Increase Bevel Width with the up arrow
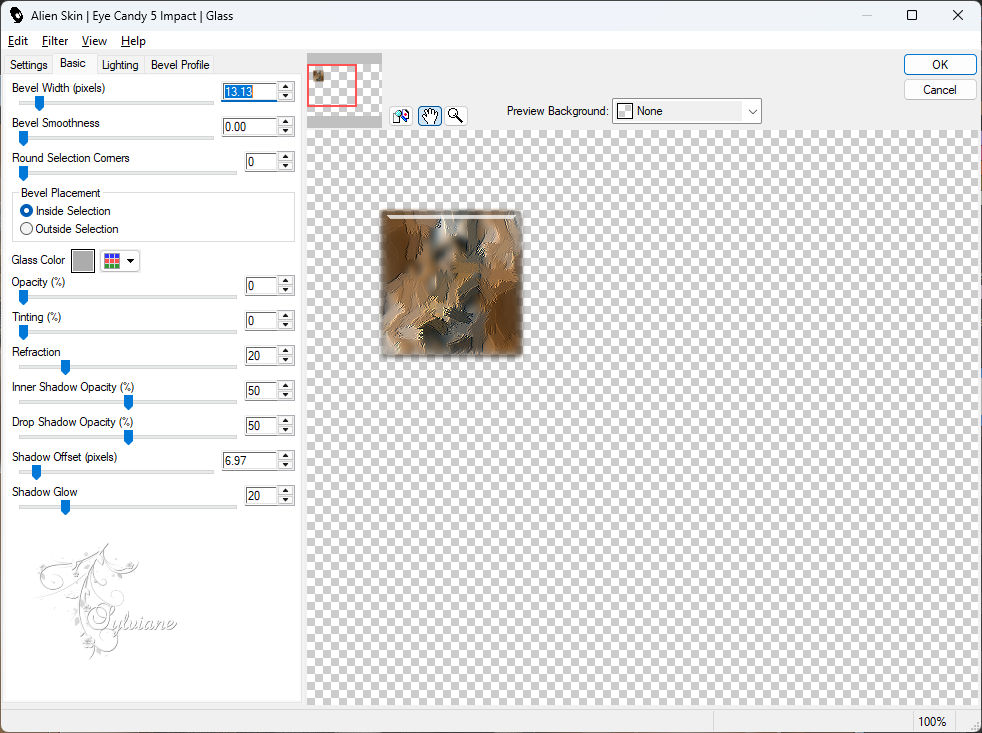 point(286,87)
